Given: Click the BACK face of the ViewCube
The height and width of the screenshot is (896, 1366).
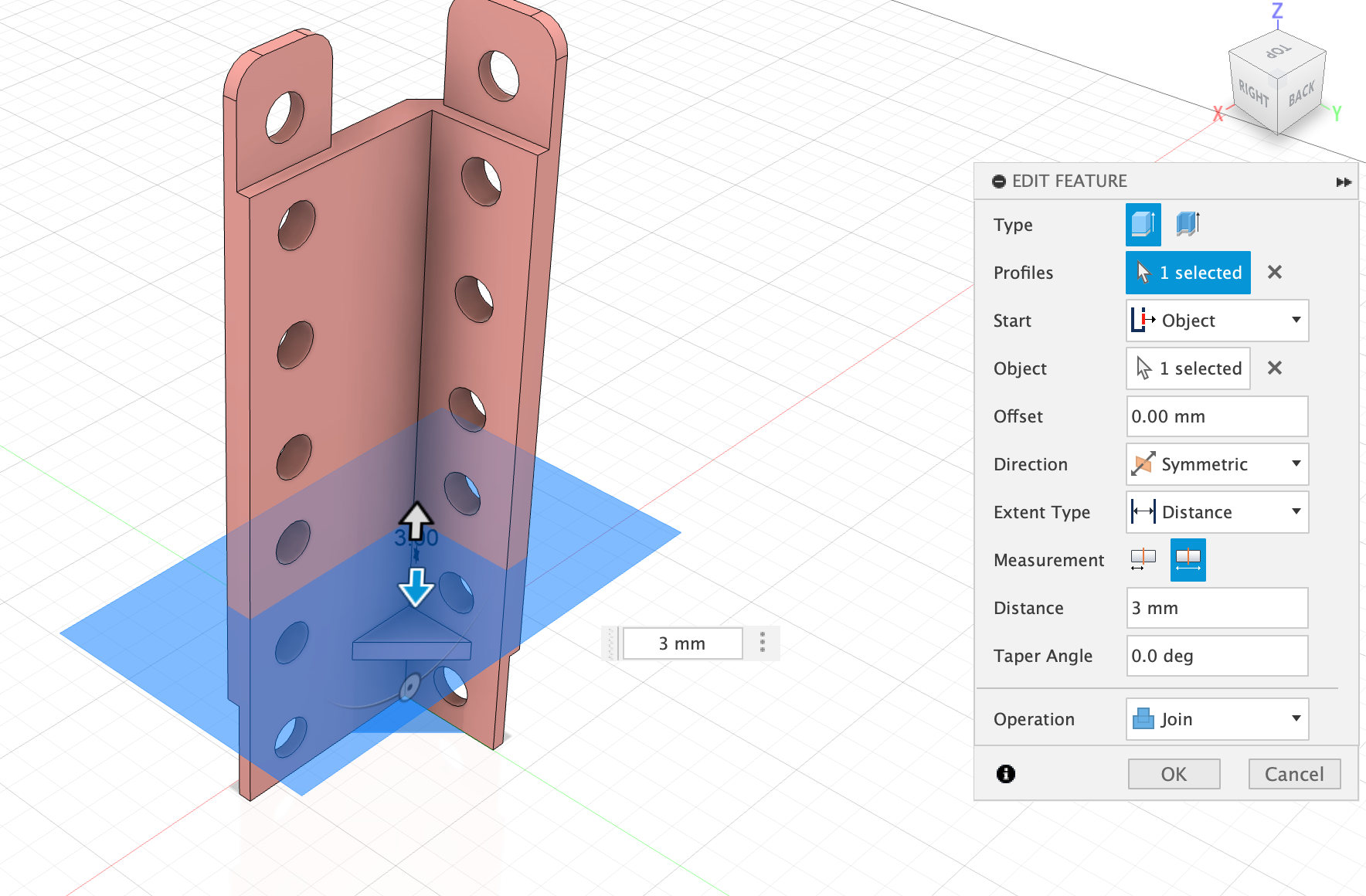Looking at the screenshot, I should click(x=1302, y=93).
